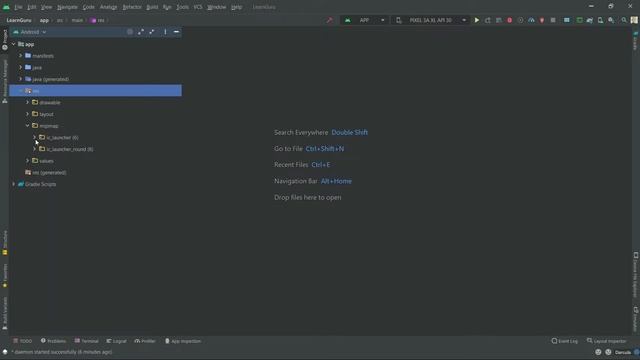Open the SDK Manager toolbar icon
Image resolution: width=640 pixels, height=360 pixels.
click(611, 20)
